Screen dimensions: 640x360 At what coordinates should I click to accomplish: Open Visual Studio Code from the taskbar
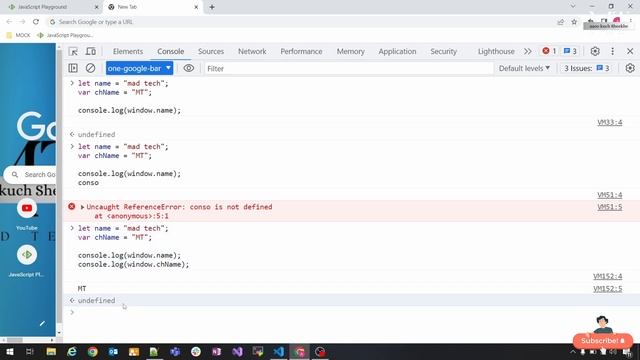click(x=279, y=351)
